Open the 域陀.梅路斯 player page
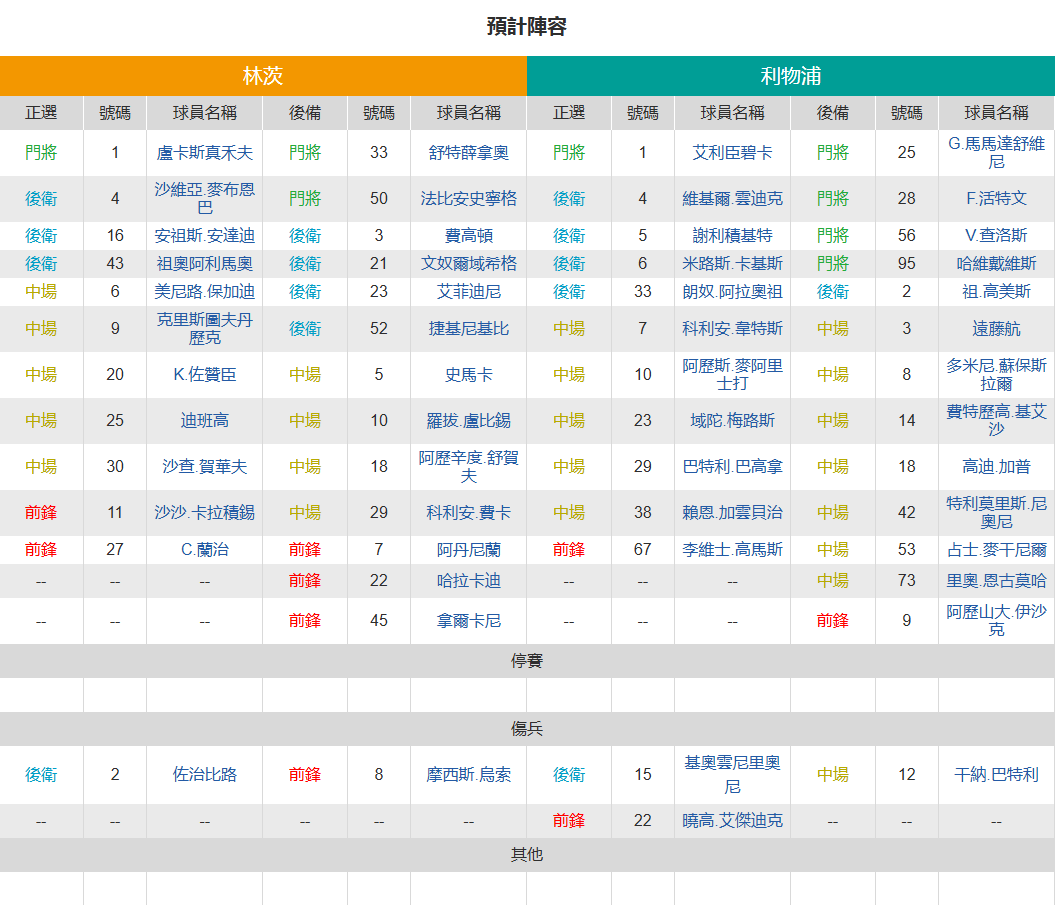This screenshot has width=1055, height=905. (x=732, y=421)
